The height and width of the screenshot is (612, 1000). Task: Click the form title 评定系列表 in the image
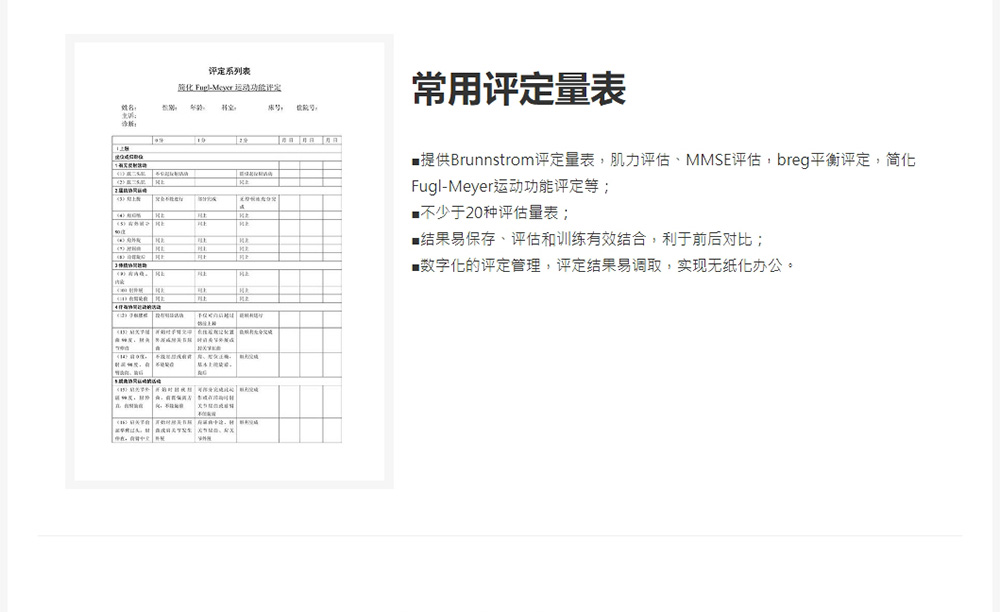(230, 71)
